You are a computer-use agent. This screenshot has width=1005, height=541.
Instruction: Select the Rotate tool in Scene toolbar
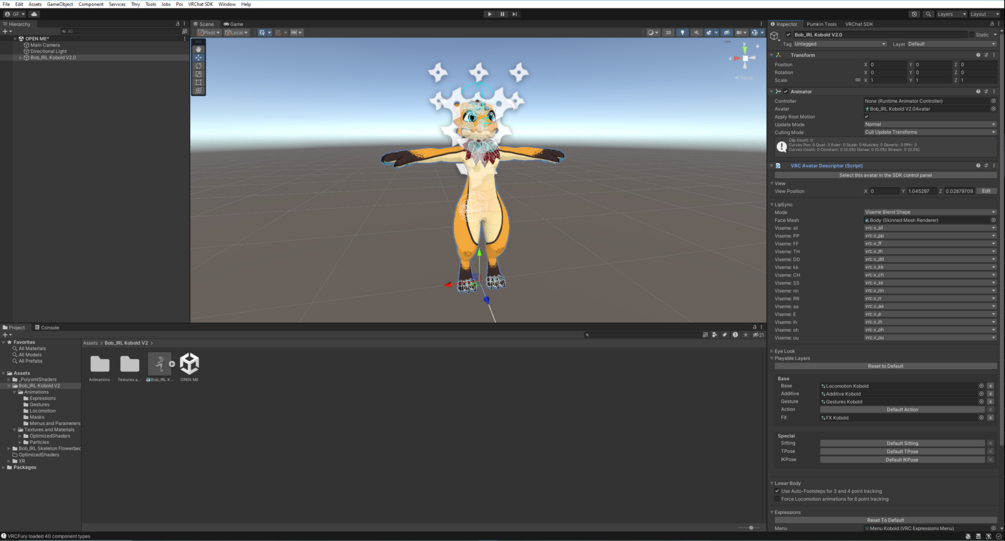tap(199, 66)
